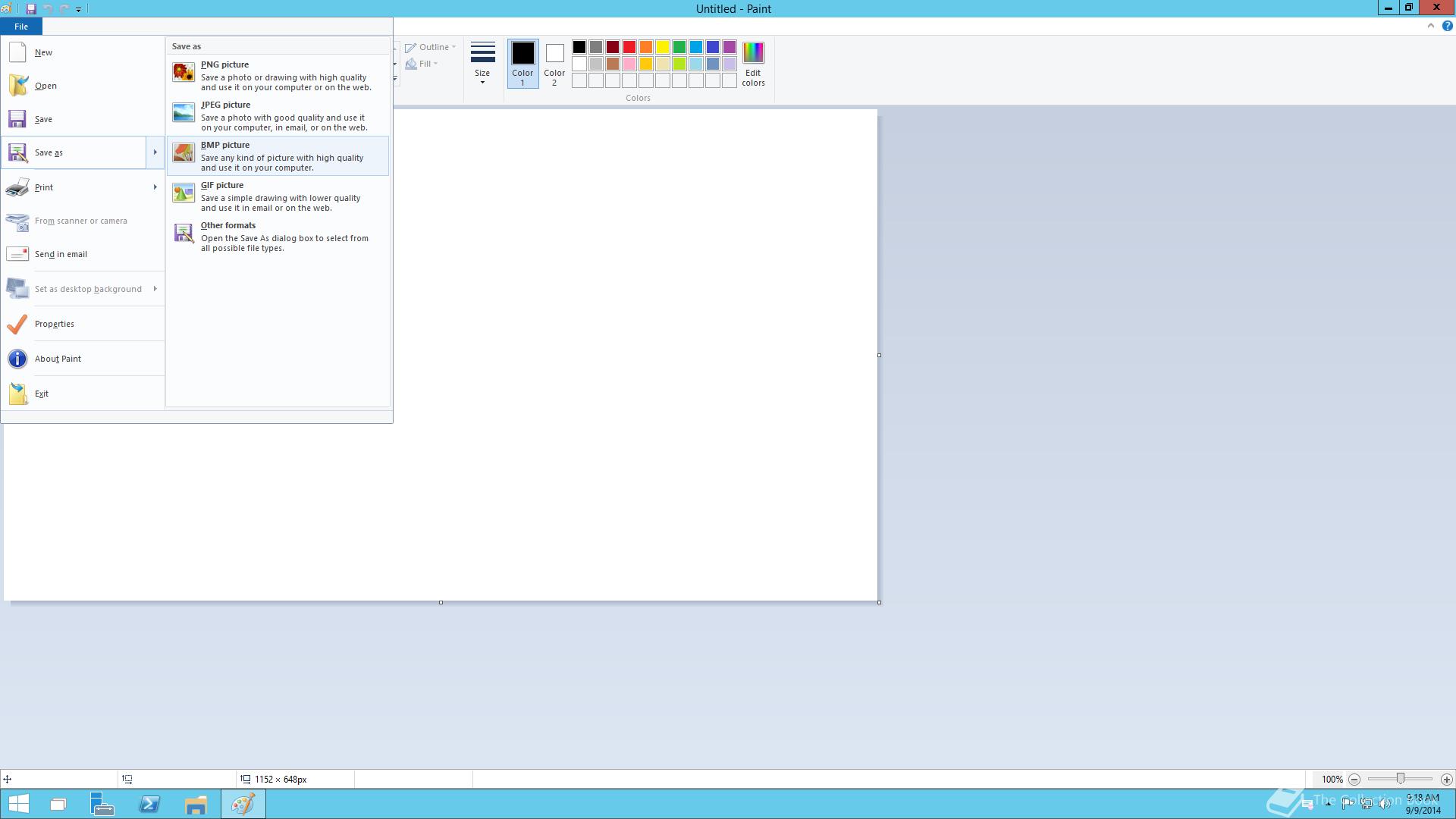
Task: Expand the Print submenu arrow
Action: 155,187
